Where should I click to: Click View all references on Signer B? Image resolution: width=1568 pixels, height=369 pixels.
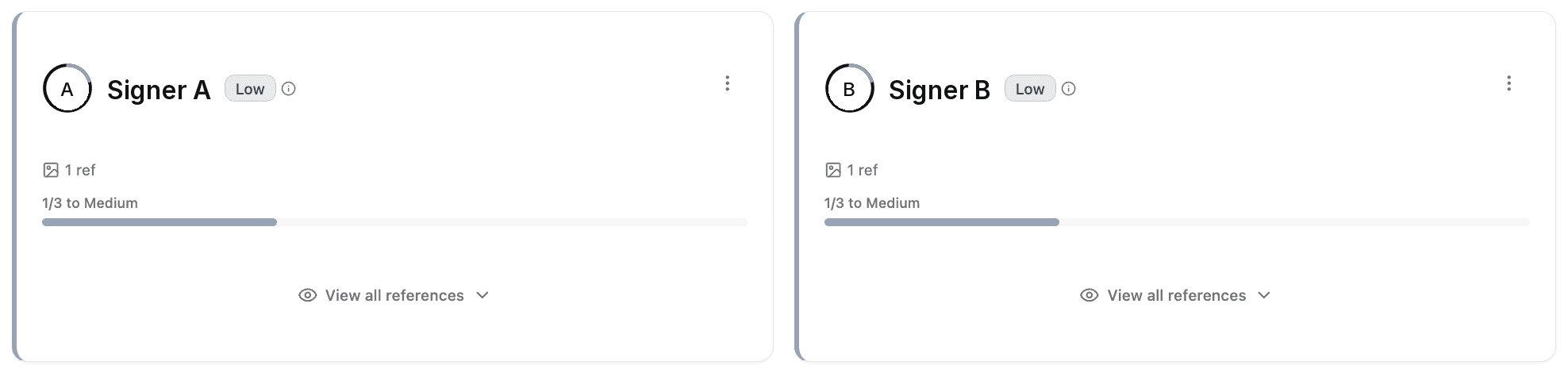(1177, 295)
